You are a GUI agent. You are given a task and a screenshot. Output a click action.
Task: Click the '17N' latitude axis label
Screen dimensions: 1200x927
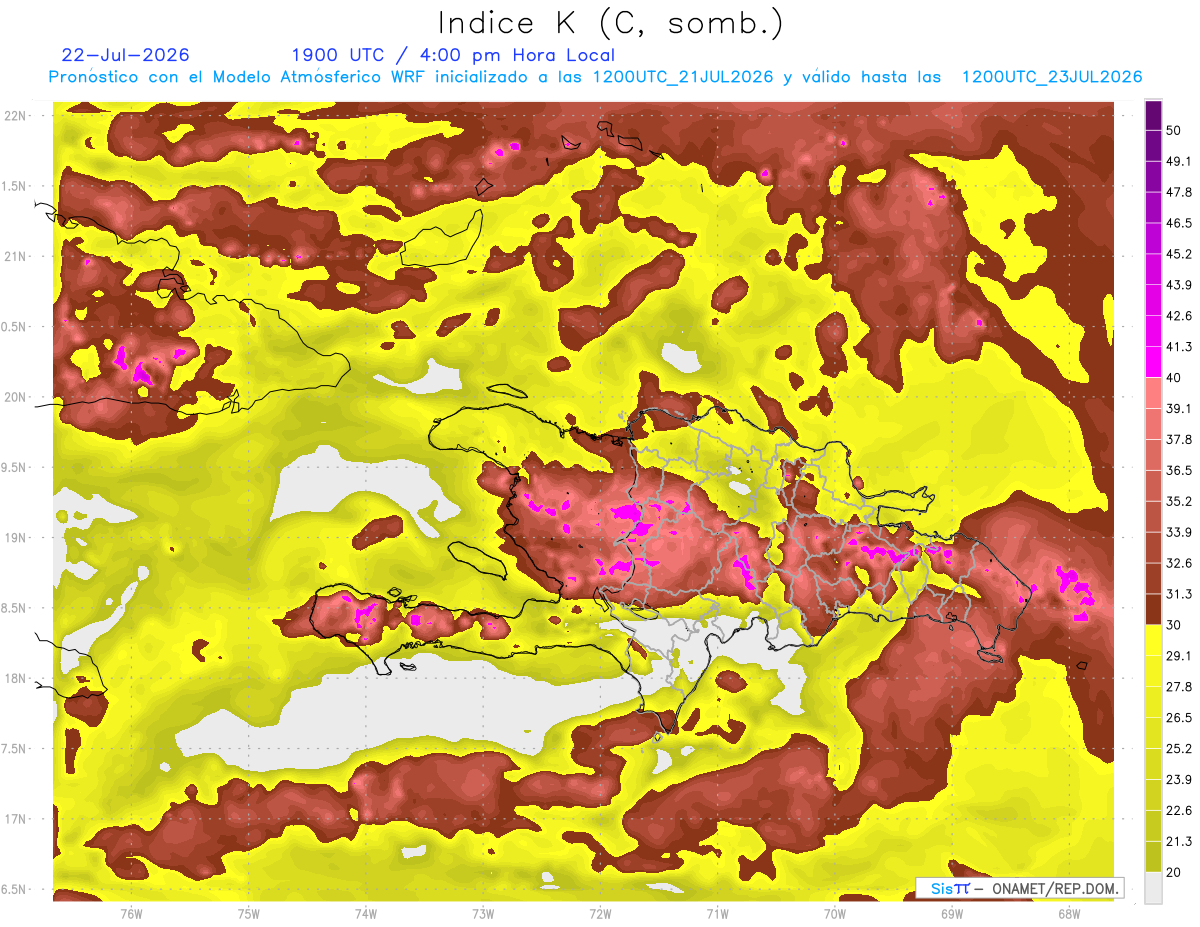coord(14,820)
